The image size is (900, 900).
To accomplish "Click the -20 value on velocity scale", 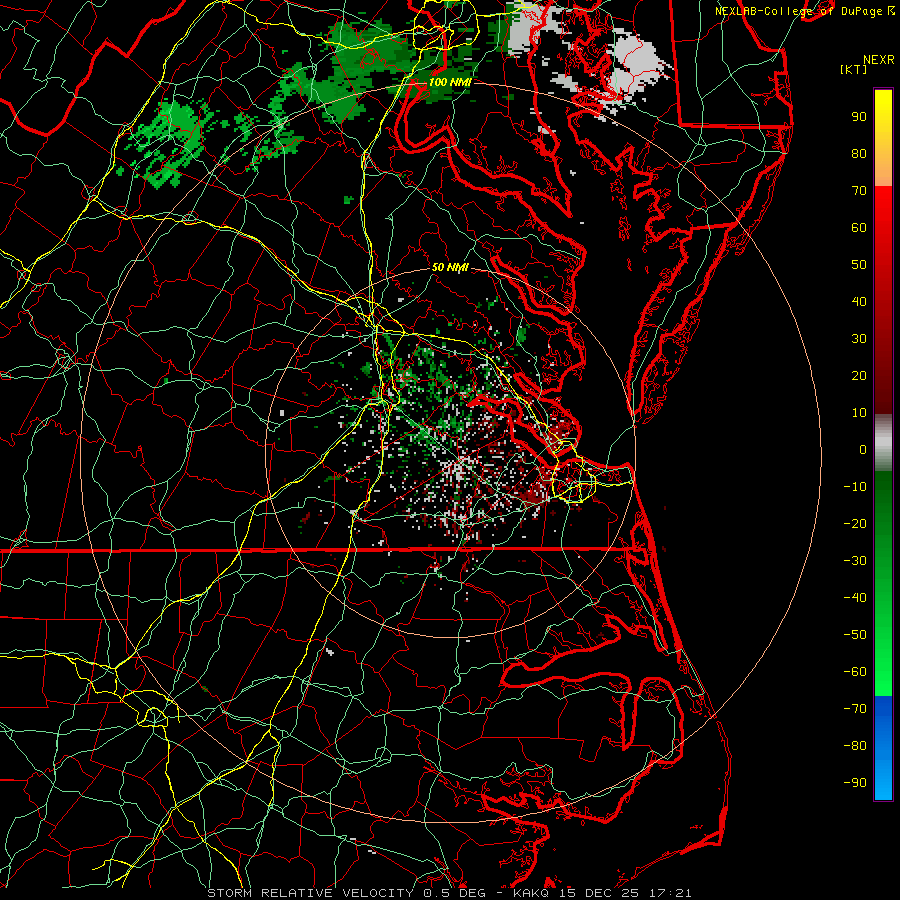I will click(x=855, y=523).
